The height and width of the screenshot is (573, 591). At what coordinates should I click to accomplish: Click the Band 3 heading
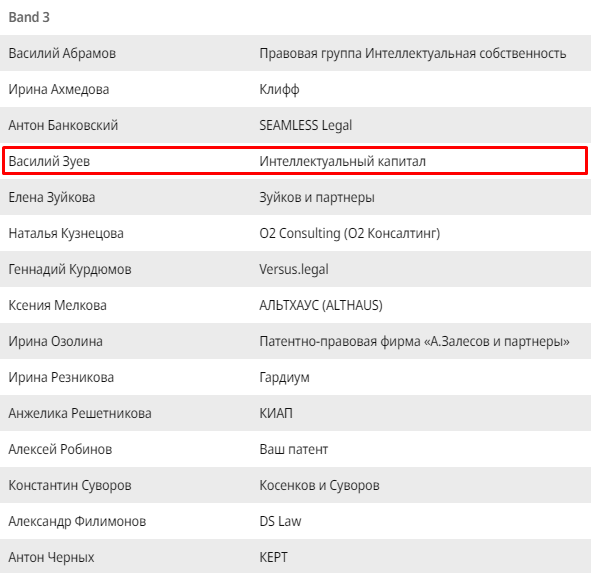(x=29, y=17)
